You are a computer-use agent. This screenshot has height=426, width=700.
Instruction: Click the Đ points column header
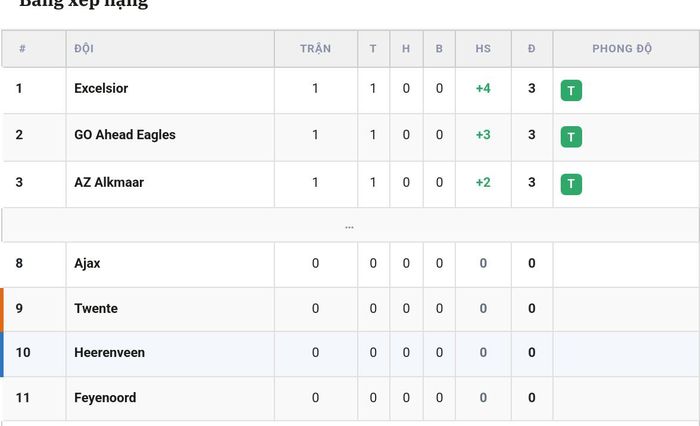[x=531, y=48]
